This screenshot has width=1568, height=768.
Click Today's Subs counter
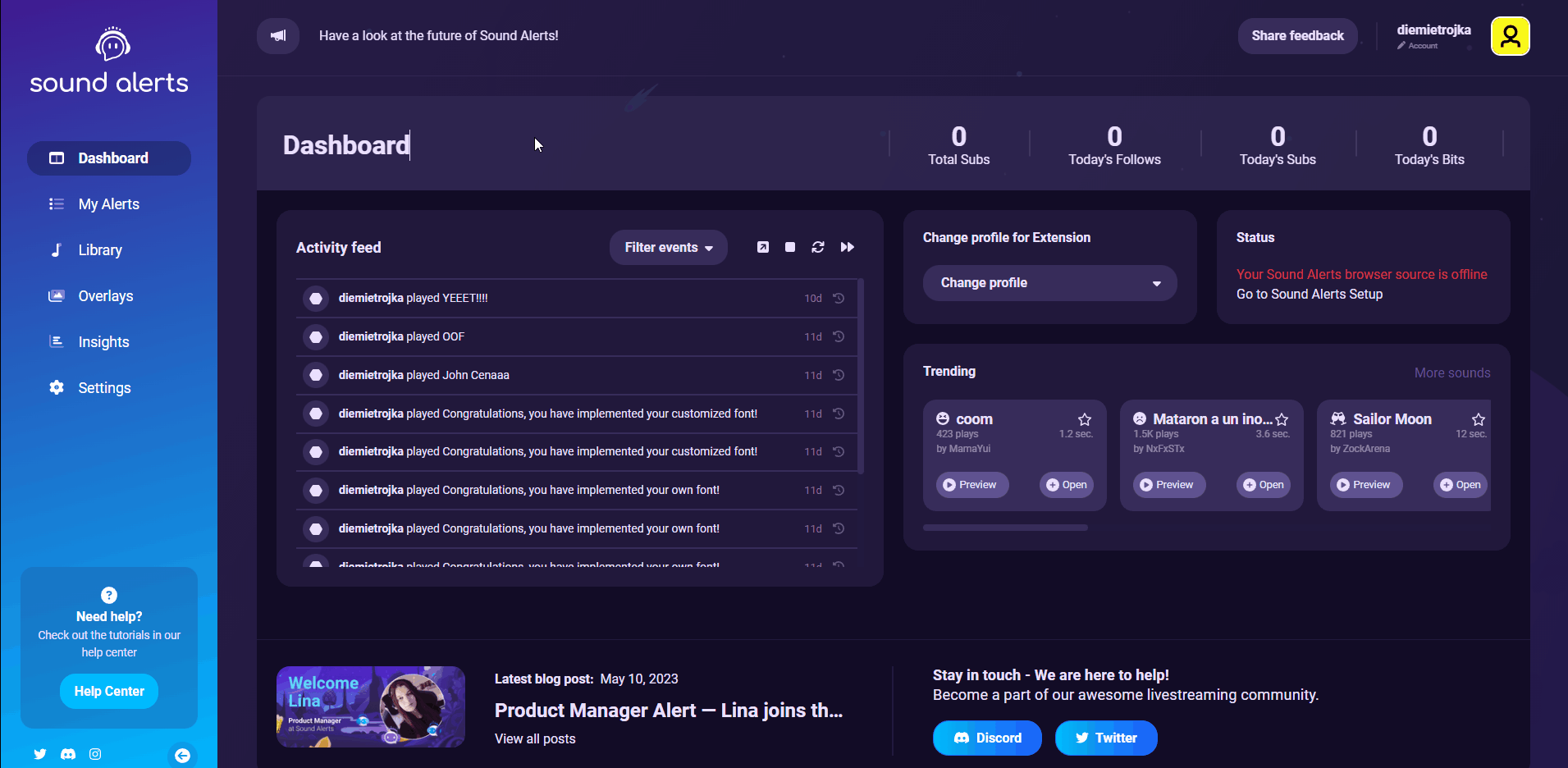coord(1278,144)
